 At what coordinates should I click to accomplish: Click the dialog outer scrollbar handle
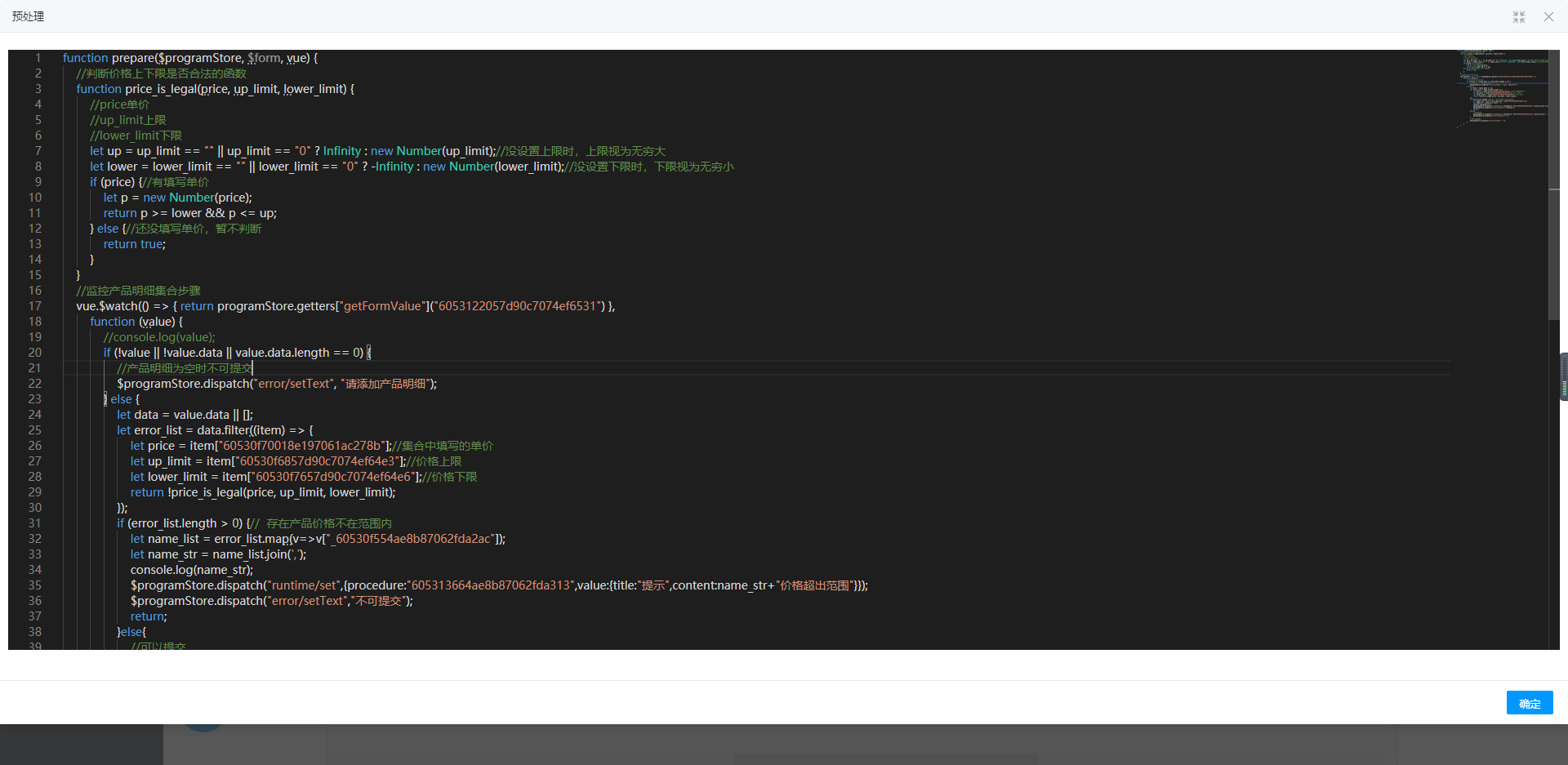pyautogui.click(x=1564, y=376)
